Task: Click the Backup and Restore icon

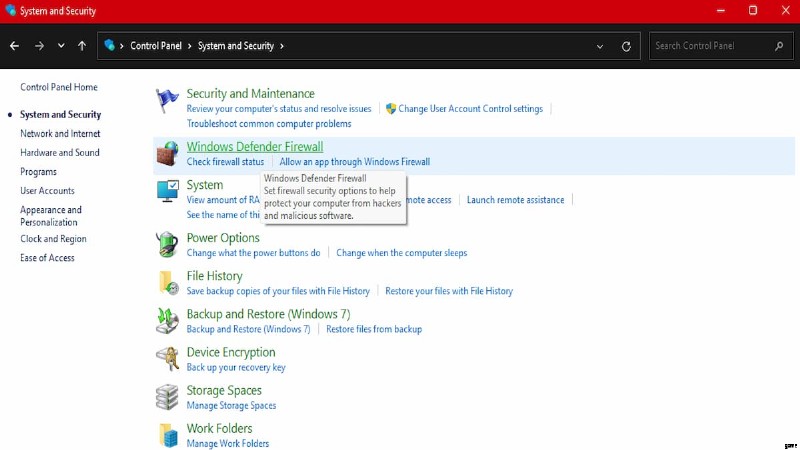Action: coord(167,321)
